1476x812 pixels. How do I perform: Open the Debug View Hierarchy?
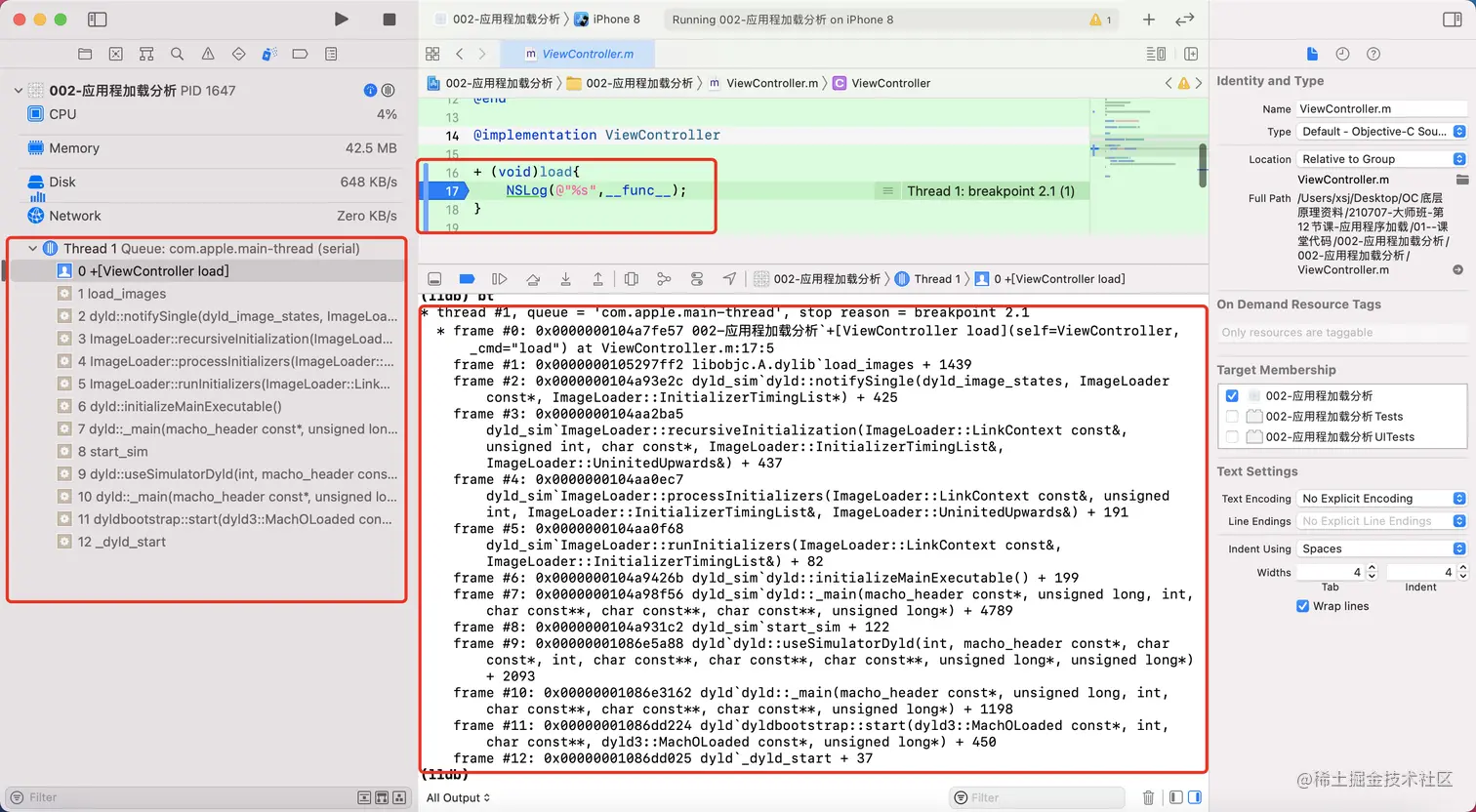coord(632,279)
